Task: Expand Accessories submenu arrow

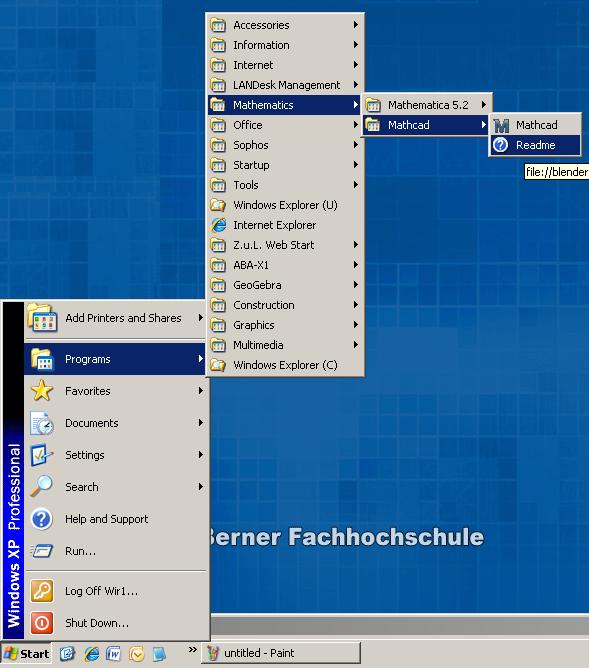Action: 356,25
